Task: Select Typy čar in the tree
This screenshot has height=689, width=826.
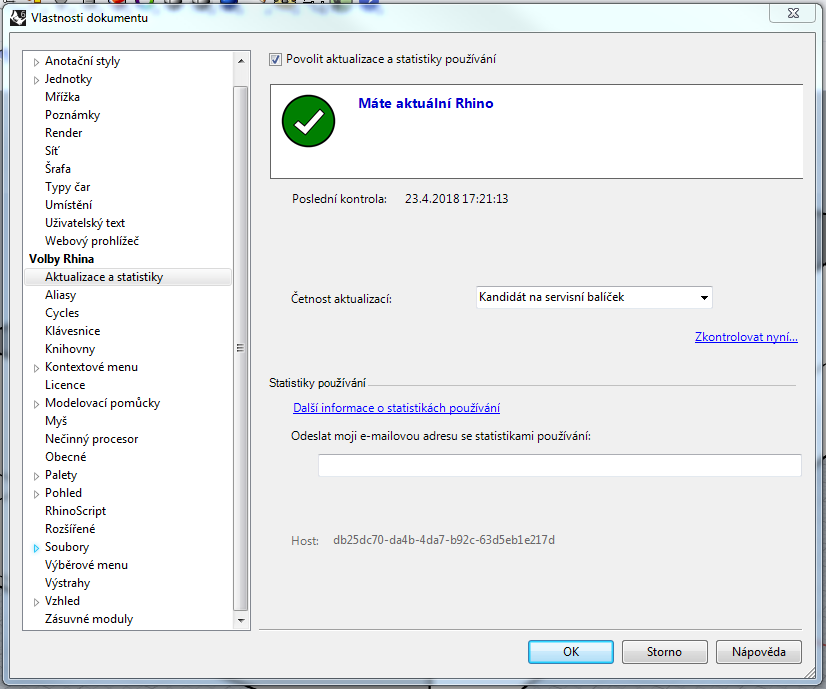Action: [x=67, y=187]
